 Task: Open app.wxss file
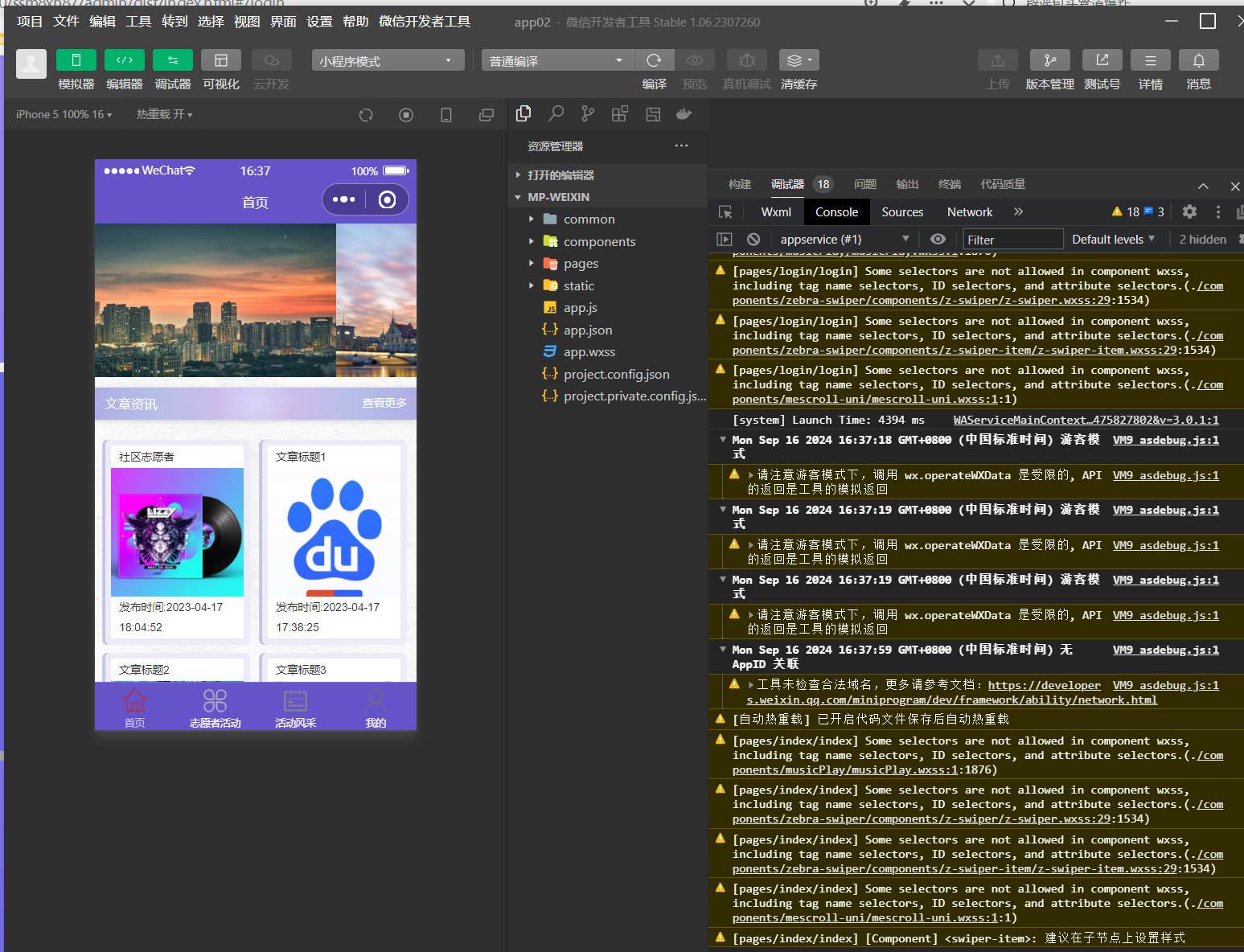[x=609, y=352]
